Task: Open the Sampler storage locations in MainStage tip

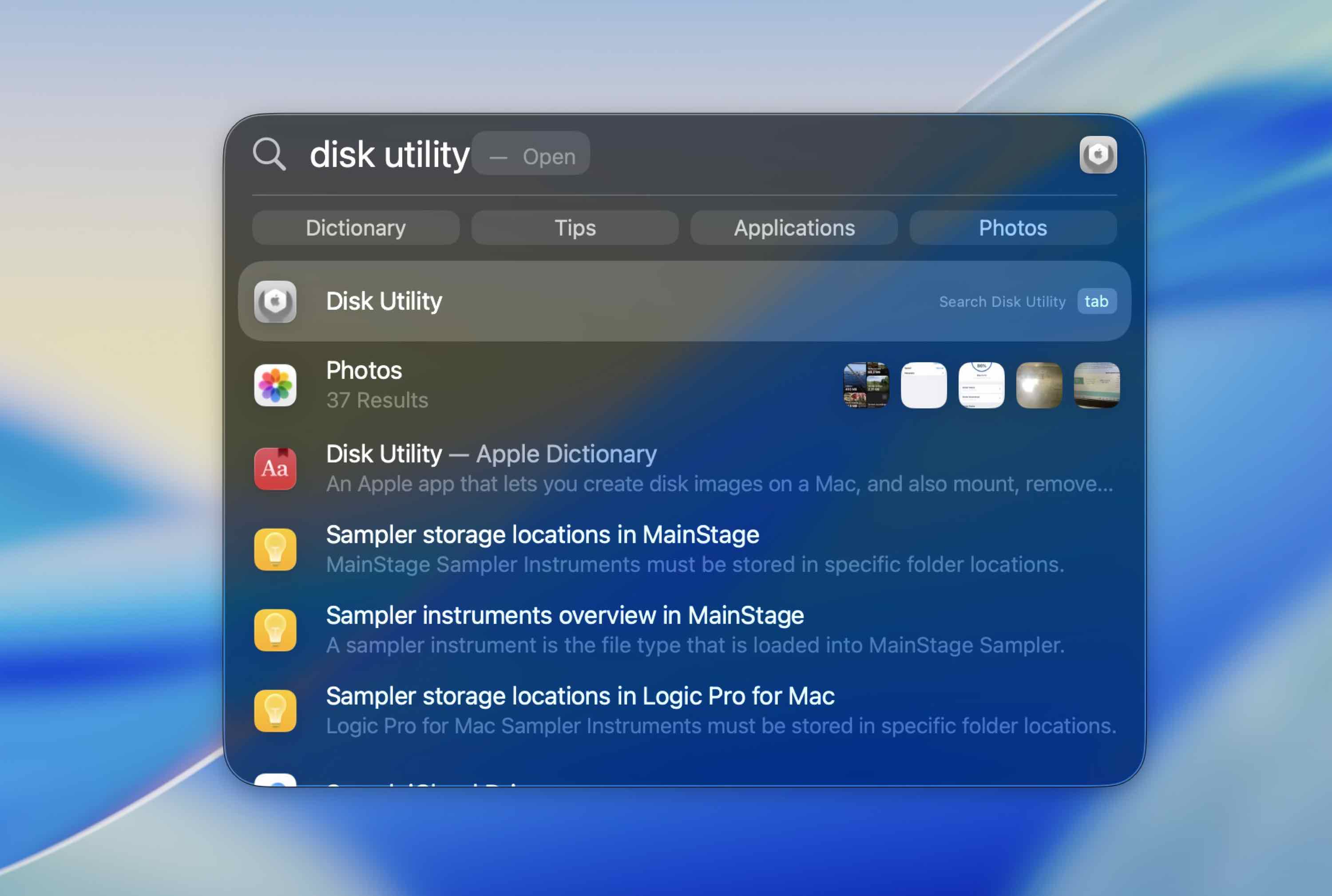Action: (542, 534)
